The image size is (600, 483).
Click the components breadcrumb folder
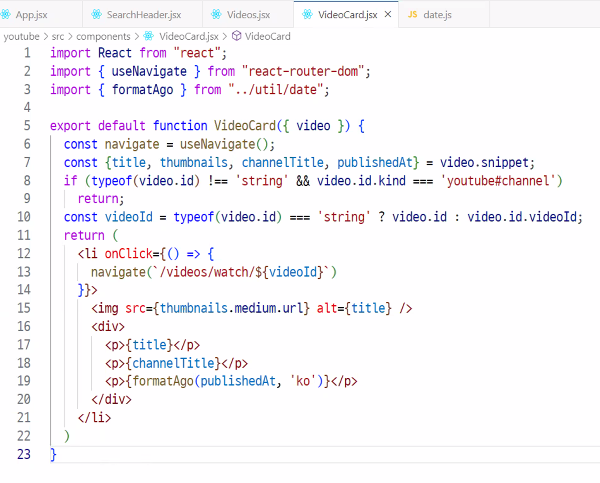103,36
